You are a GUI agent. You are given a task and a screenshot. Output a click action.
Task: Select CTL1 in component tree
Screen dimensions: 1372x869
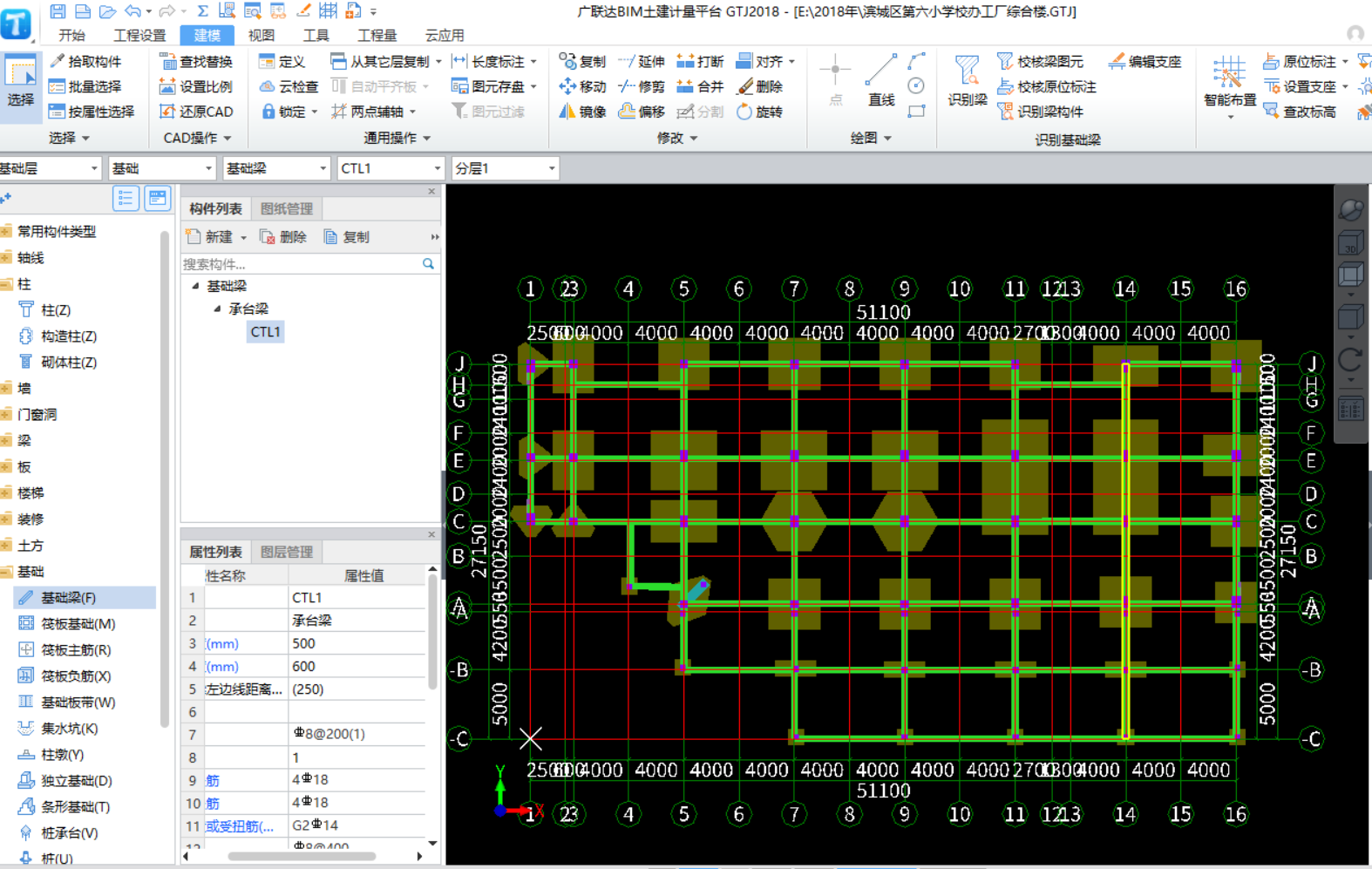coord(265,331)
